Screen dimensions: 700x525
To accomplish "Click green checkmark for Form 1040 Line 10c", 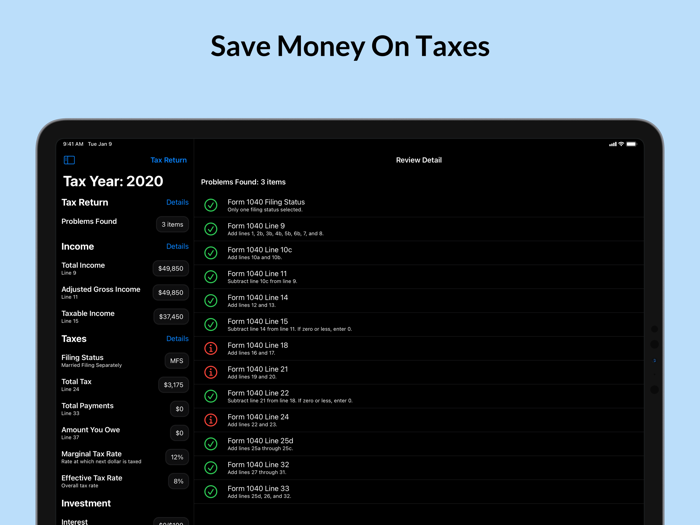I will (211, 253).
